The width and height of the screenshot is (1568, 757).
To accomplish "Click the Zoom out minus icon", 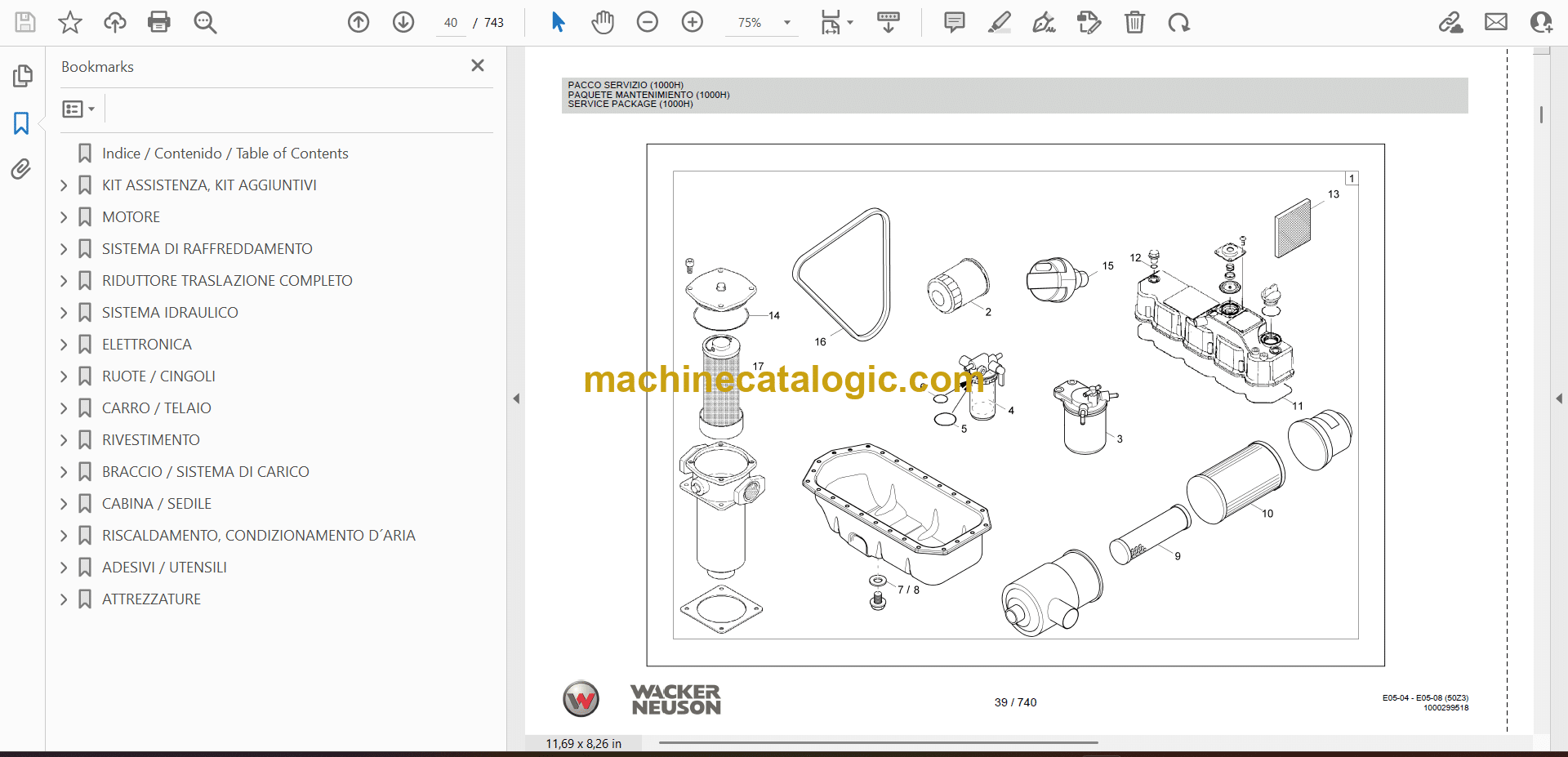I will 648,22.
